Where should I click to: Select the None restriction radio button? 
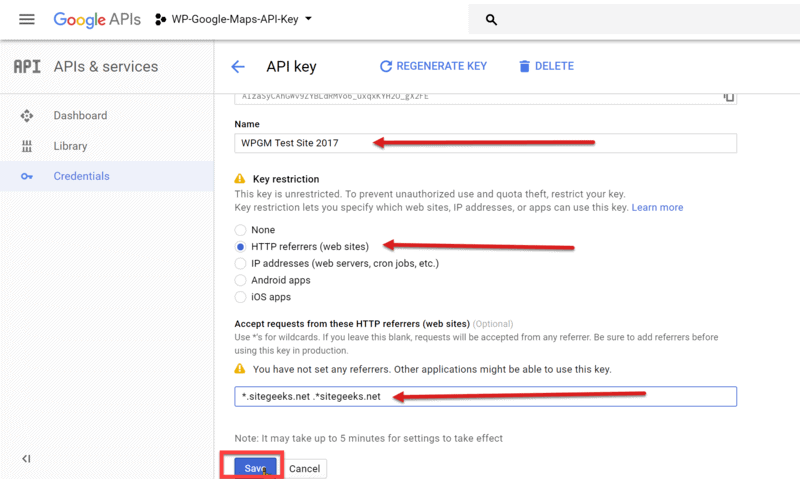(240, 230)
